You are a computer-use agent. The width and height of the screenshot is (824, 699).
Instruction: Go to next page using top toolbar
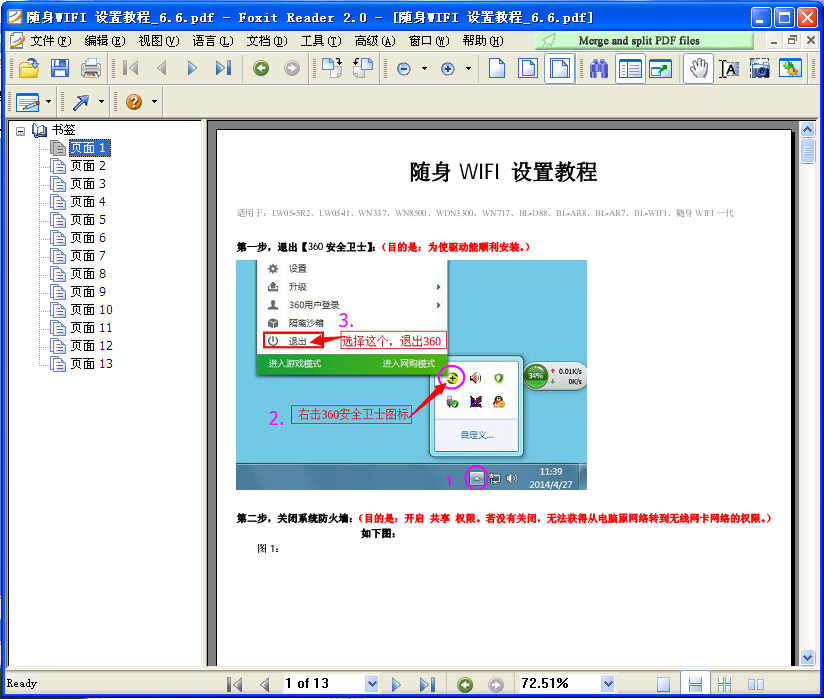point(192,68)
